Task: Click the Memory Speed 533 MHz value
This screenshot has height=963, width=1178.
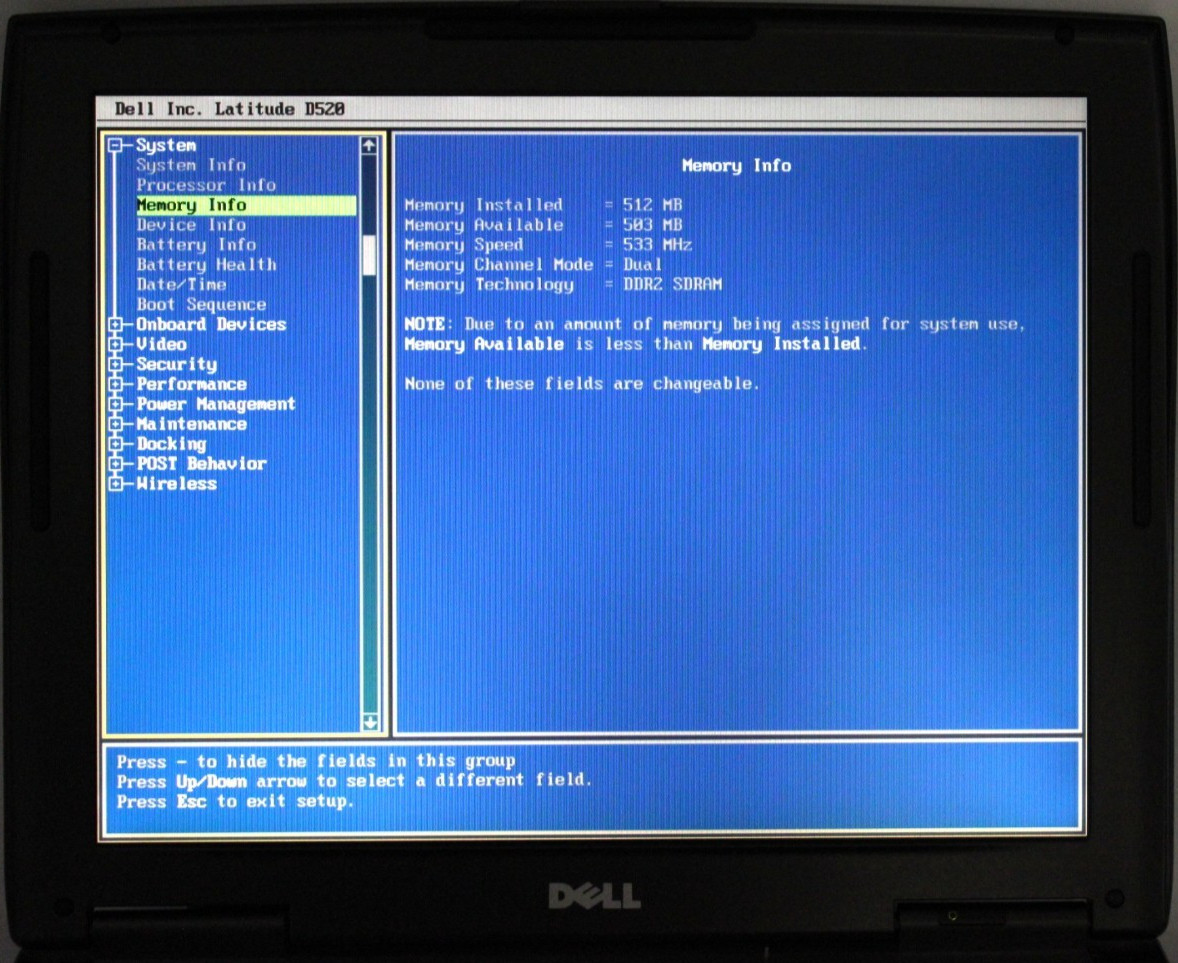Action: (x=657, y=245)
